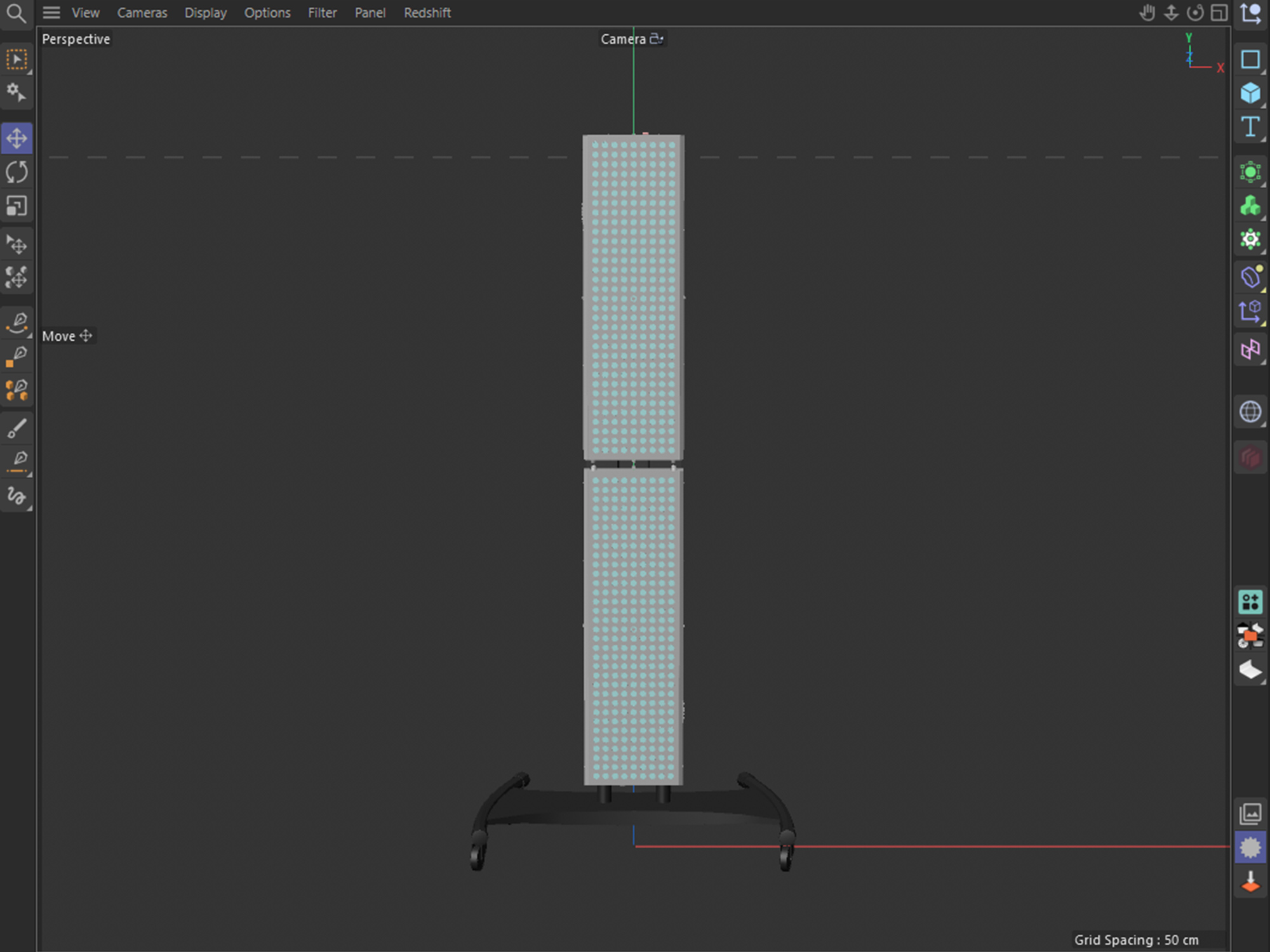Click the Move tool HUD label
The height and width of the screenshot is (952, 1270).
click(67, 336)
